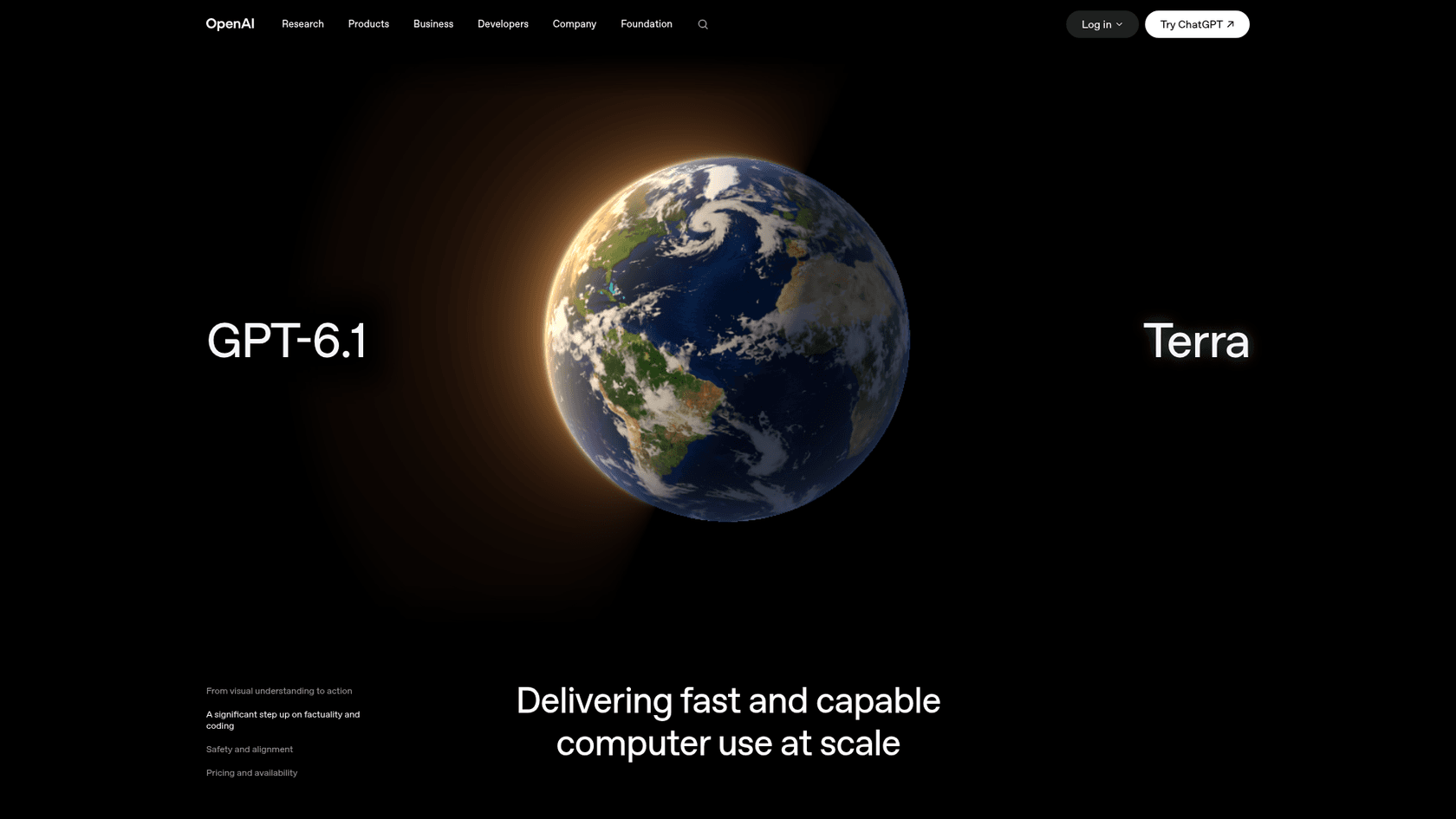Image resolution: width=1456 pixels, height=819 pixels.
Task: Open the search magnifier icon
Action: 703,24
